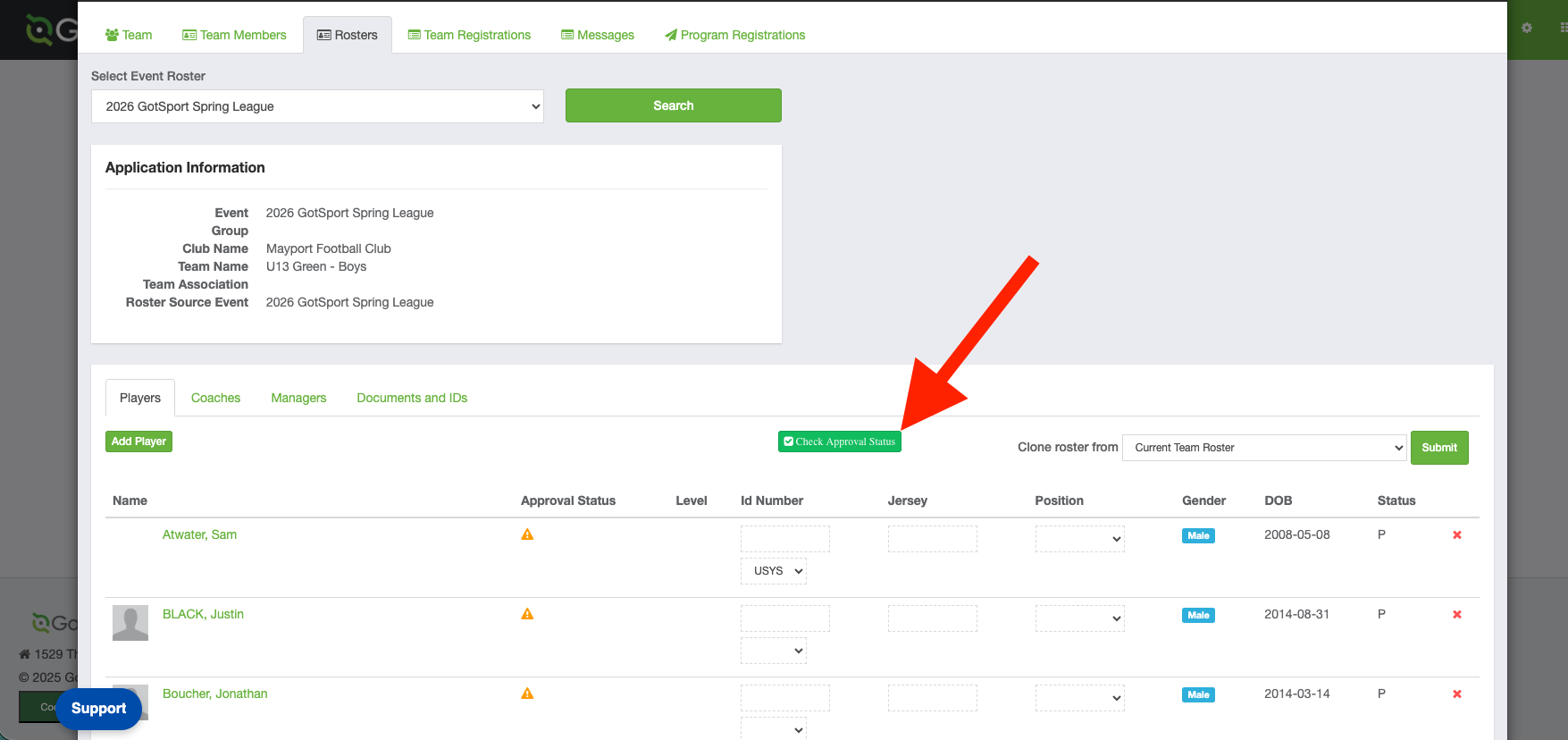The width and height of the screenshot is (1568, 740).
Task: Click the warning icon for Boucher, Jonathan
Action: [527, 694]
